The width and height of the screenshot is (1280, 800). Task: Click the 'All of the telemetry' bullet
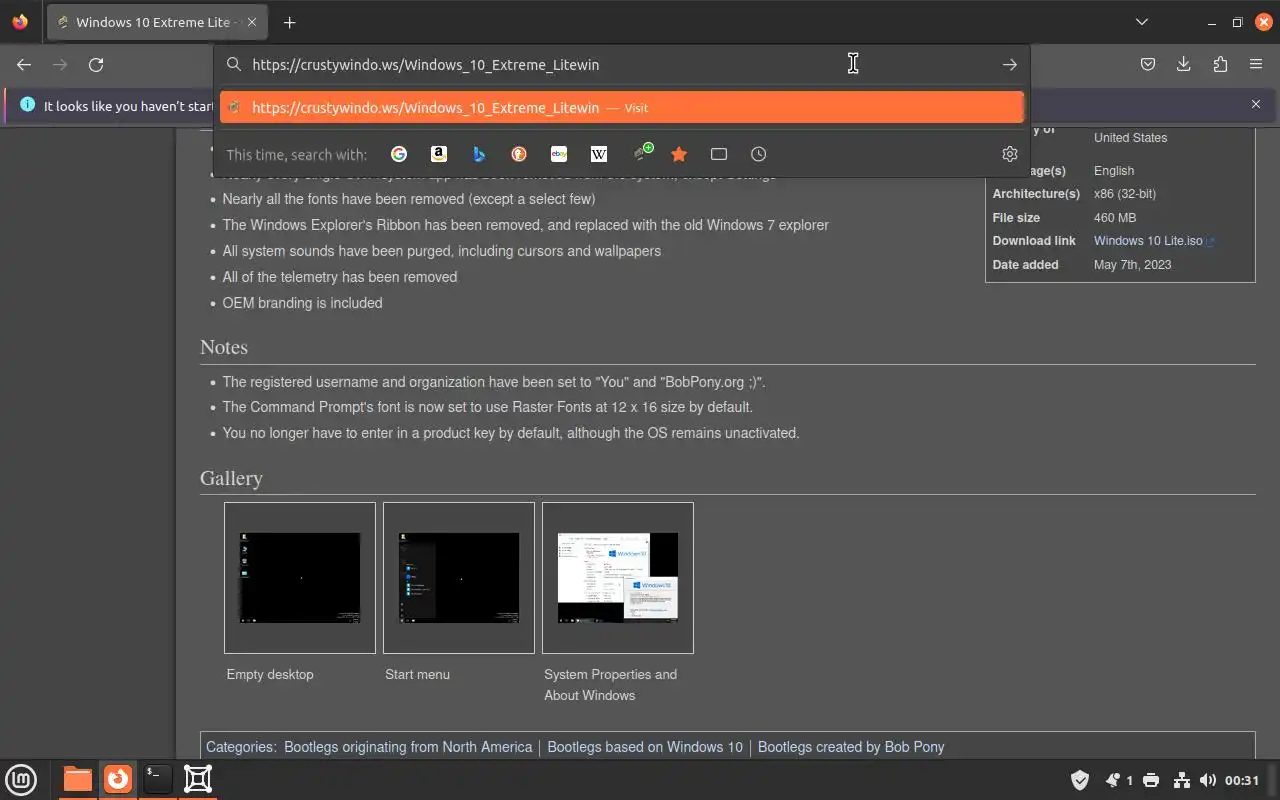(x=340, y=277)
